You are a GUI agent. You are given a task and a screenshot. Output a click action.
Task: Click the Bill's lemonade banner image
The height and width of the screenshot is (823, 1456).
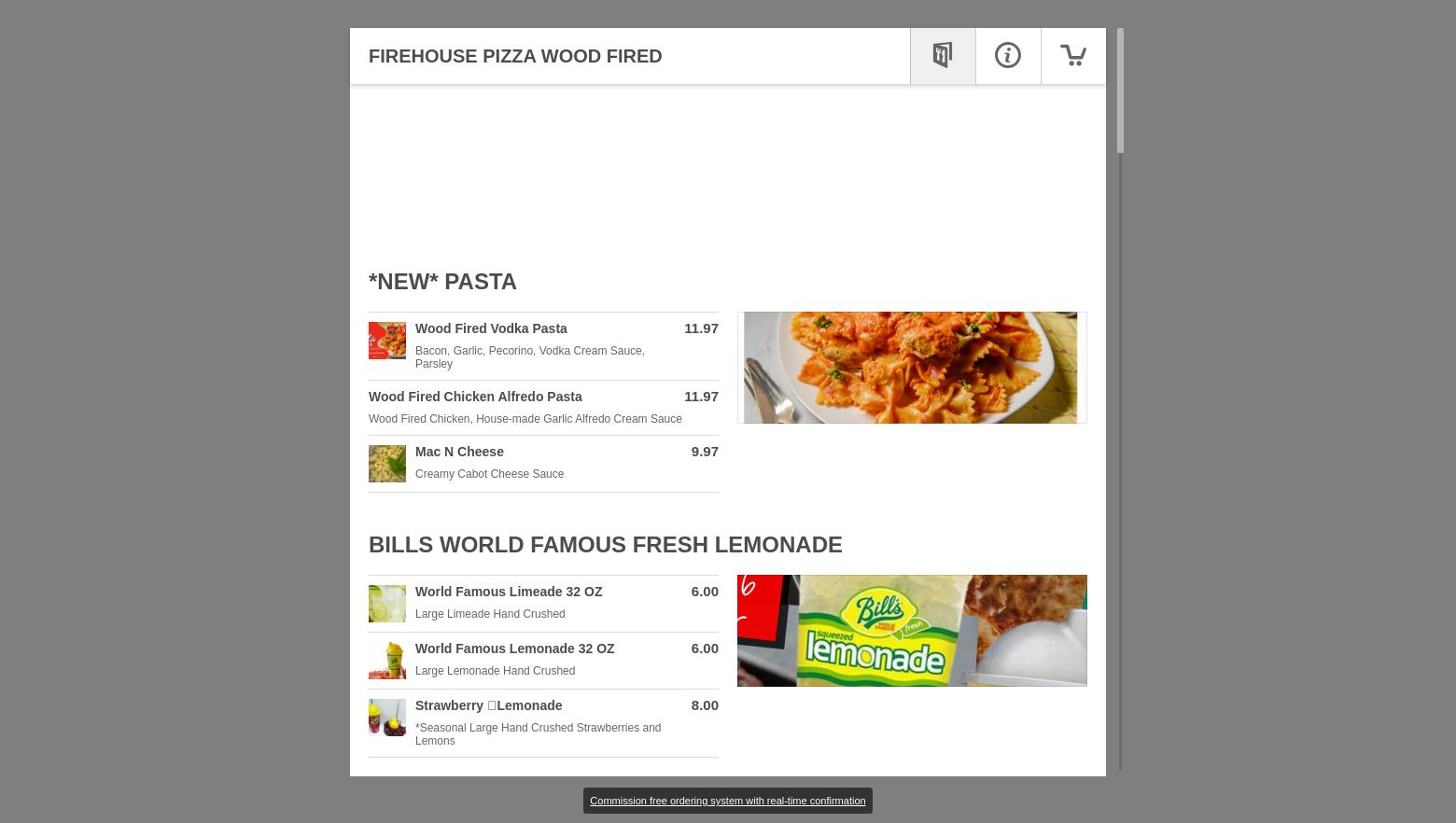(912, 631)
